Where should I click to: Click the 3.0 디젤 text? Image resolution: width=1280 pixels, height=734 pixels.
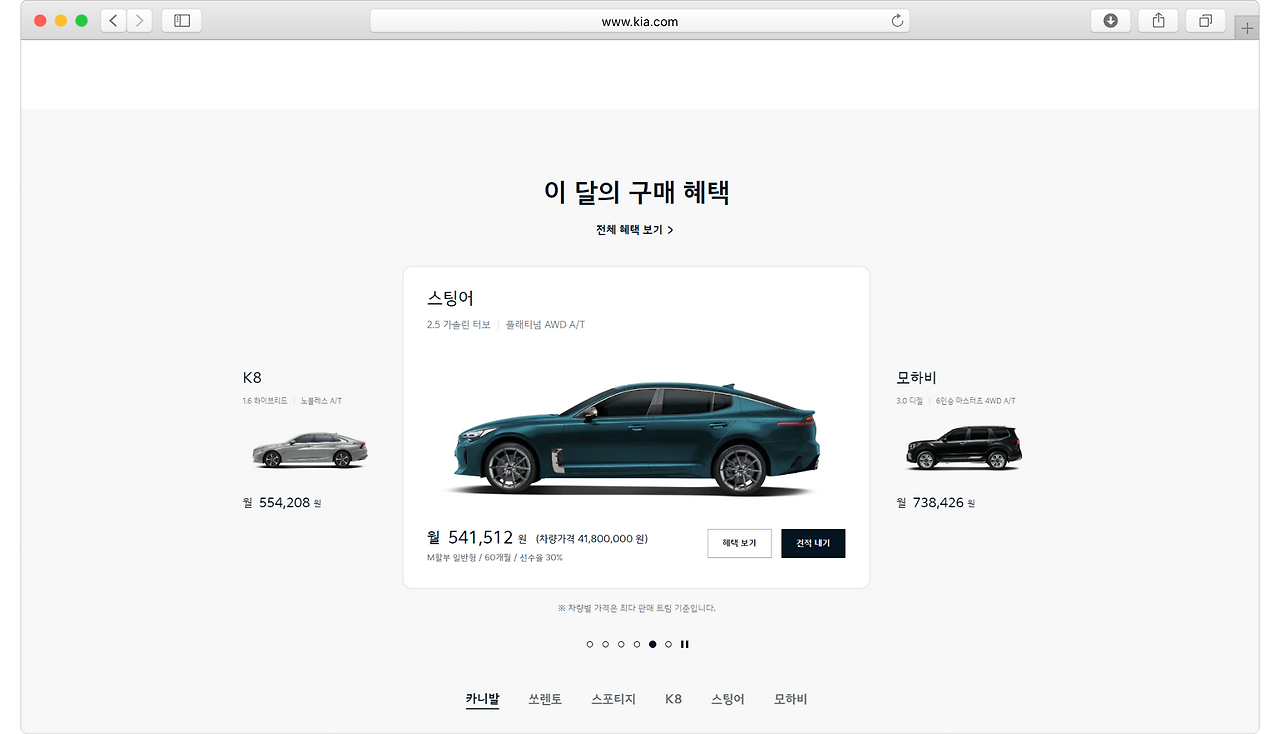(910, 401)
